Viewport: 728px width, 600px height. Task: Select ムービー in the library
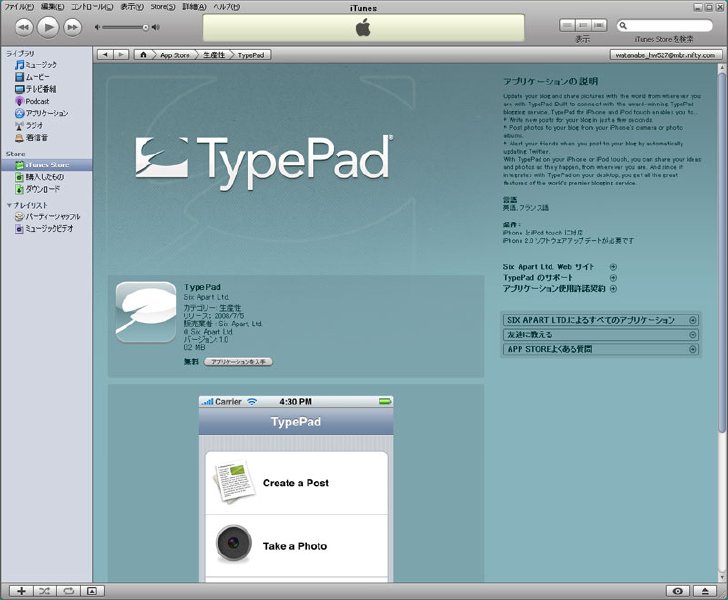point(32,77)
